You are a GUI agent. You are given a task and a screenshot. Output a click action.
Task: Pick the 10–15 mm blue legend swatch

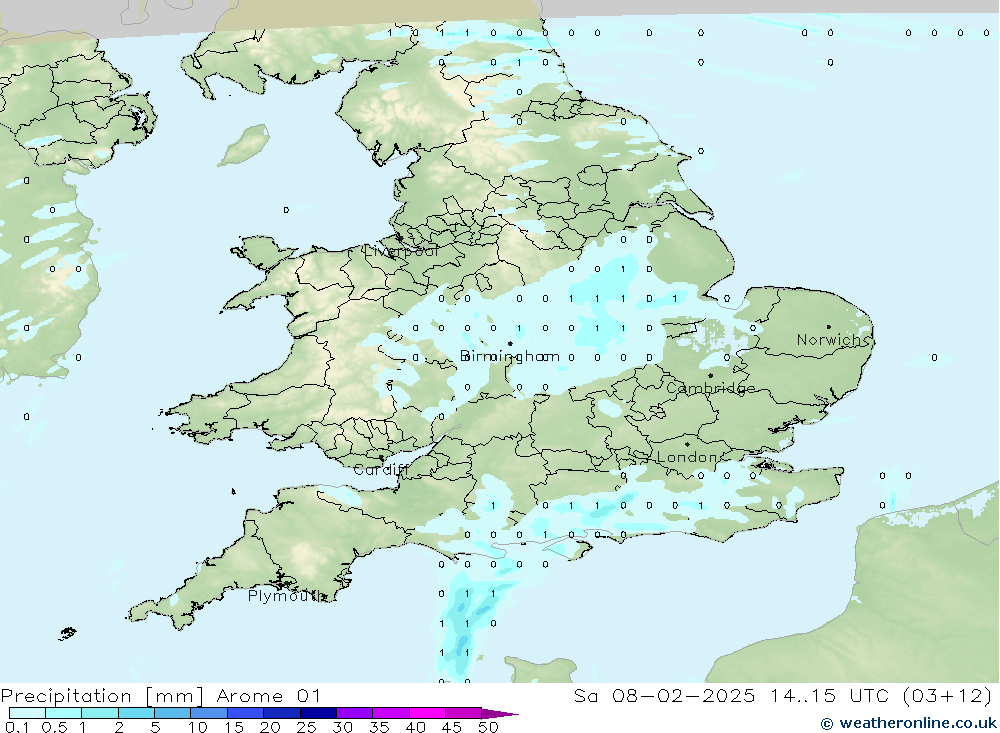click(209, 713)
